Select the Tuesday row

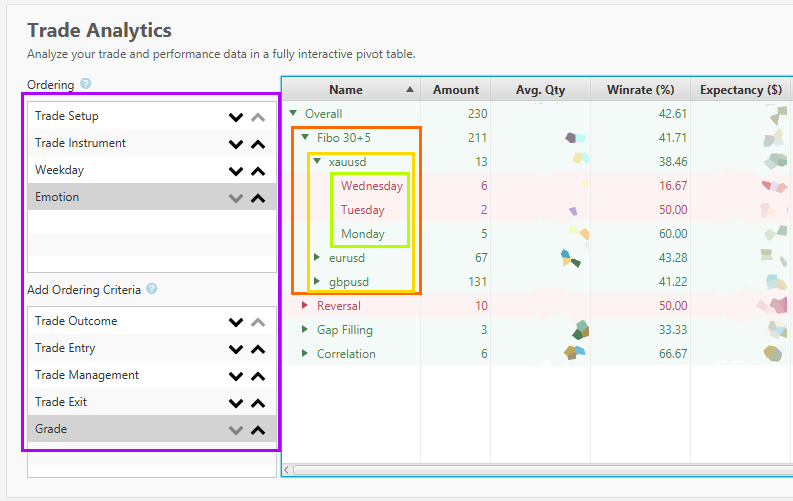coord(363,210)
